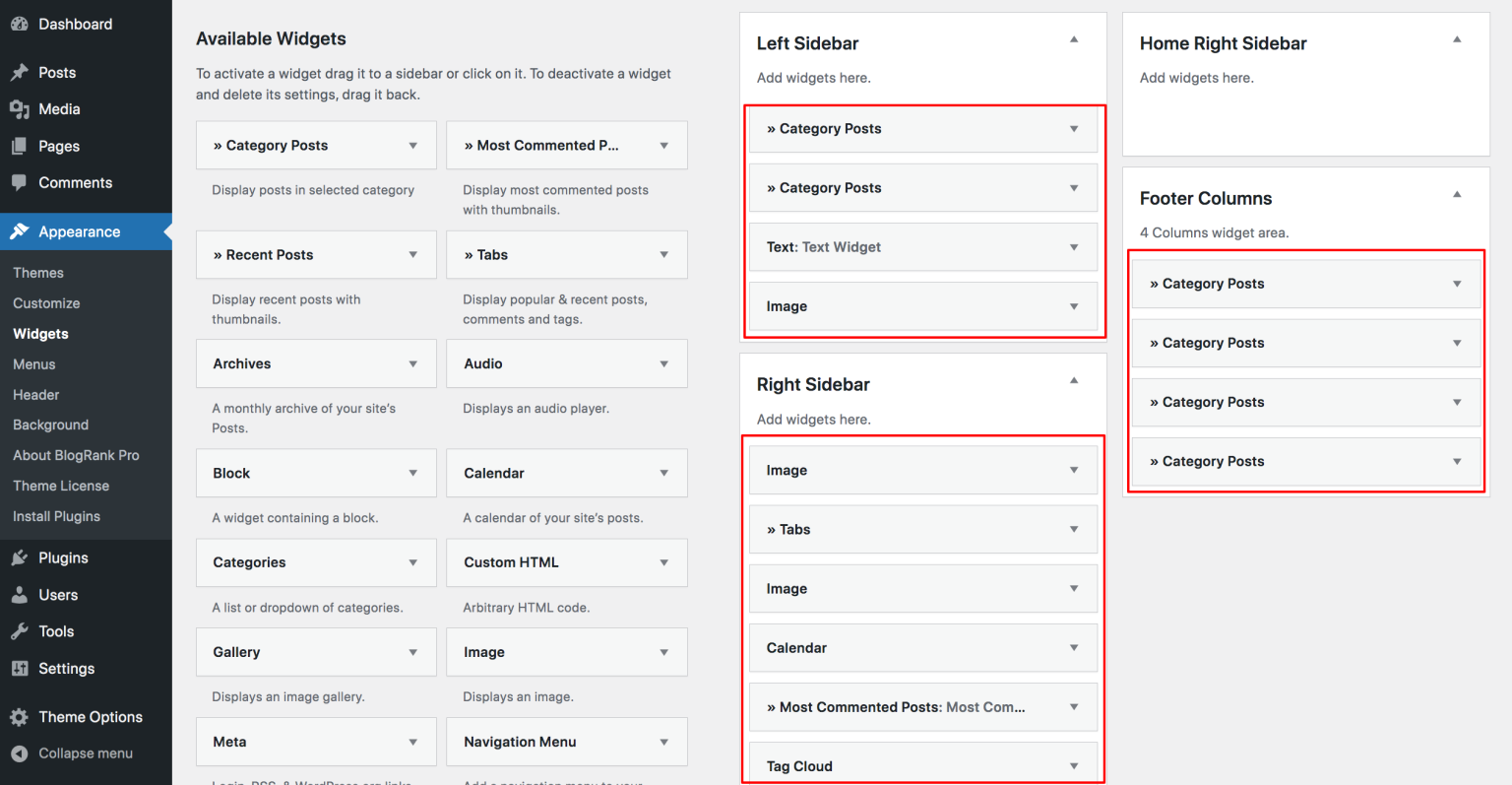Viewport: 1512px width, 785px height.
Task: Collapse the Footer Columns panel arrow
Action: coord(1457,194)
